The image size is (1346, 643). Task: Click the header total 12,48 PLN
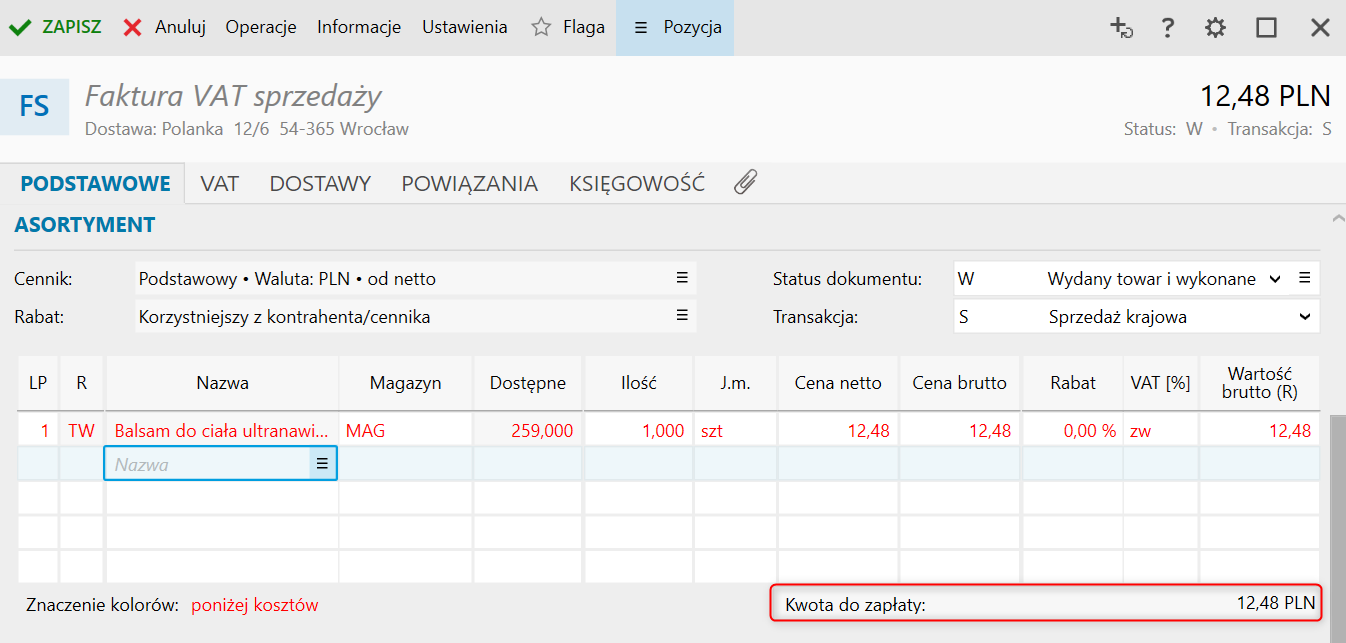click(x=1266, y=96)
